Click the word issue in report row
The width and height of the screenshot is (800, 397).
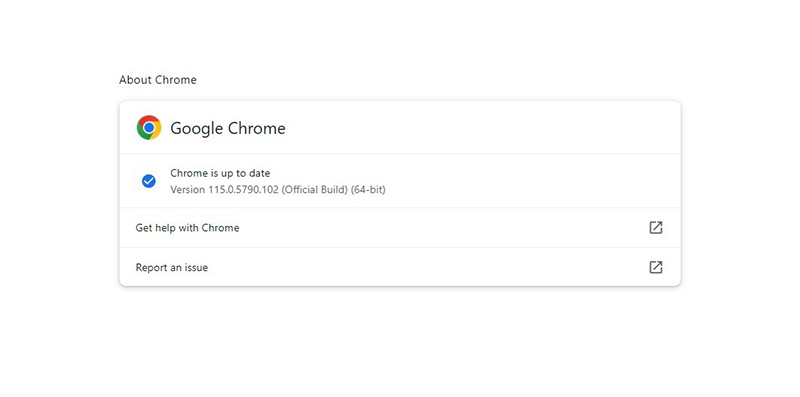pyautogui.click(x=196, y=267)
